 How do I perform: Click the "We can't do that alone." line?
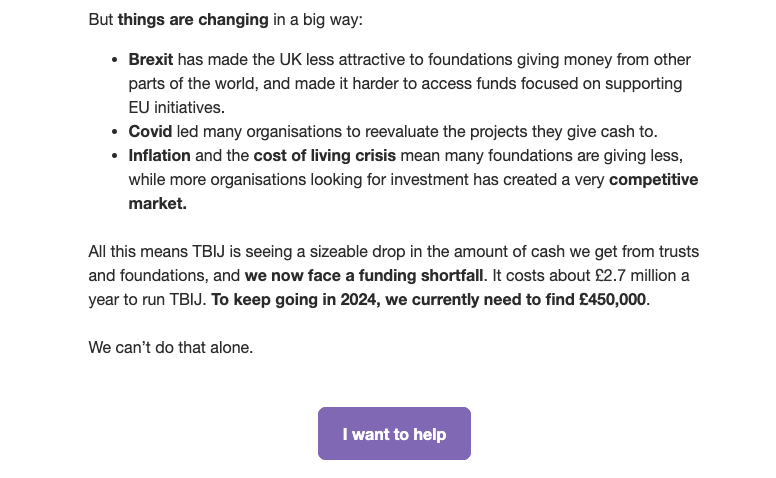pos(170,349)
